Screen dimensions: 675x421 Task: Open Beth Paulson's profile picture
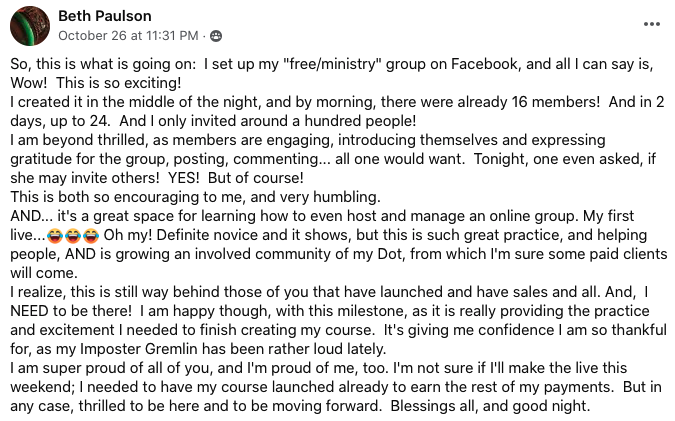point(30,26)
